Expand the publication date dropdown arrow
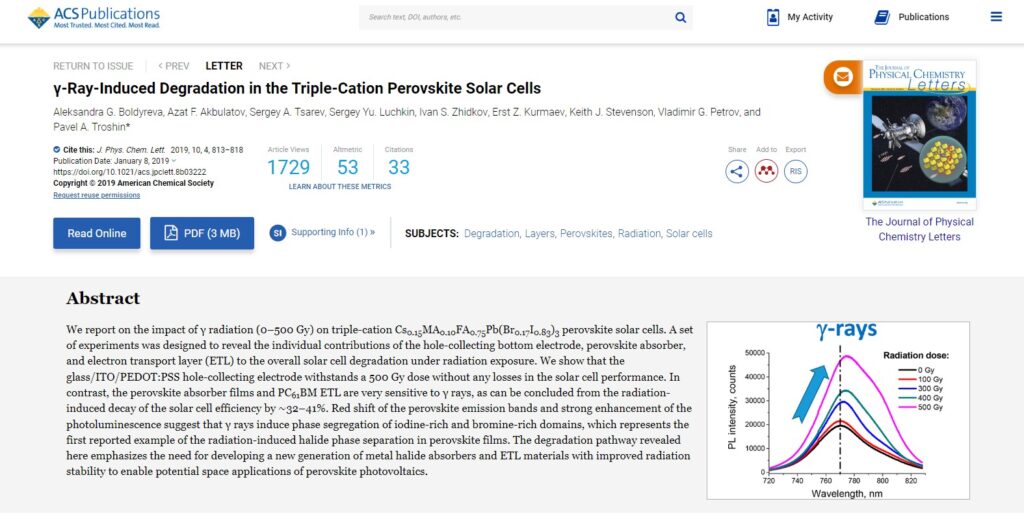The image size is (1024, 523). [x=174, y=161]
